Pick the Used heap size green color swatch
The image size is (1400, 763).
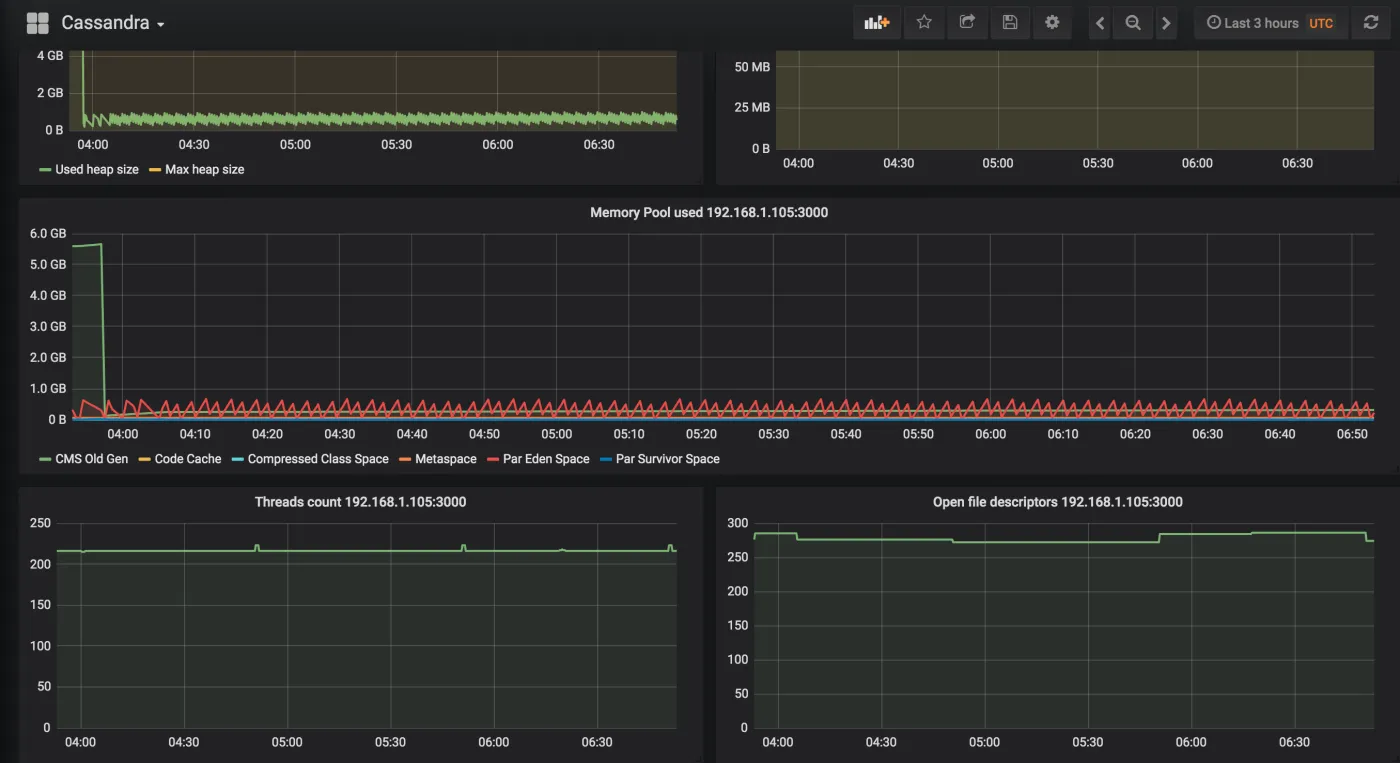click(x=45, y=170)
